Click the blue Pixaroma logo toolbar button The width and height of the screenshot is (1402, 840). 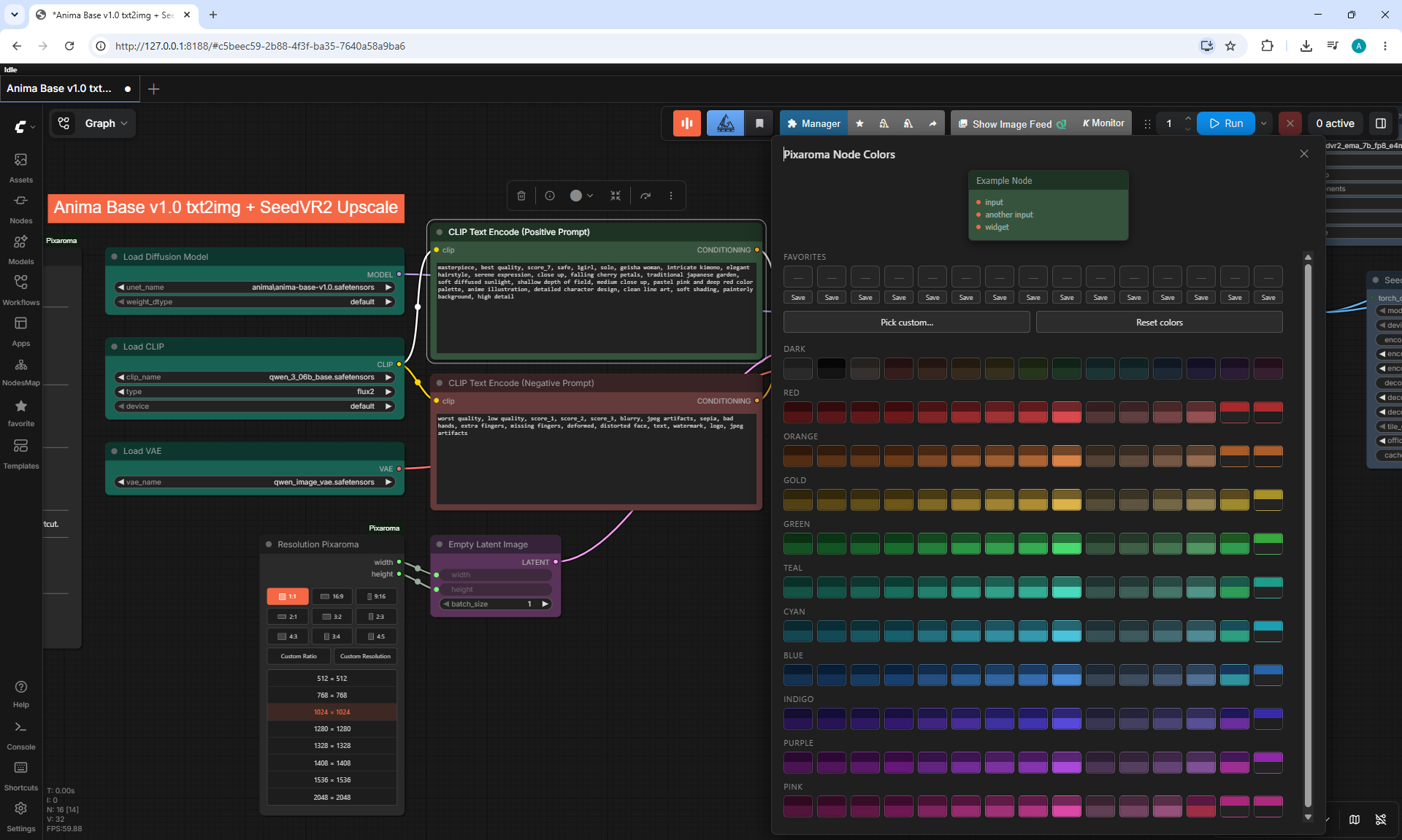(725, 123)
